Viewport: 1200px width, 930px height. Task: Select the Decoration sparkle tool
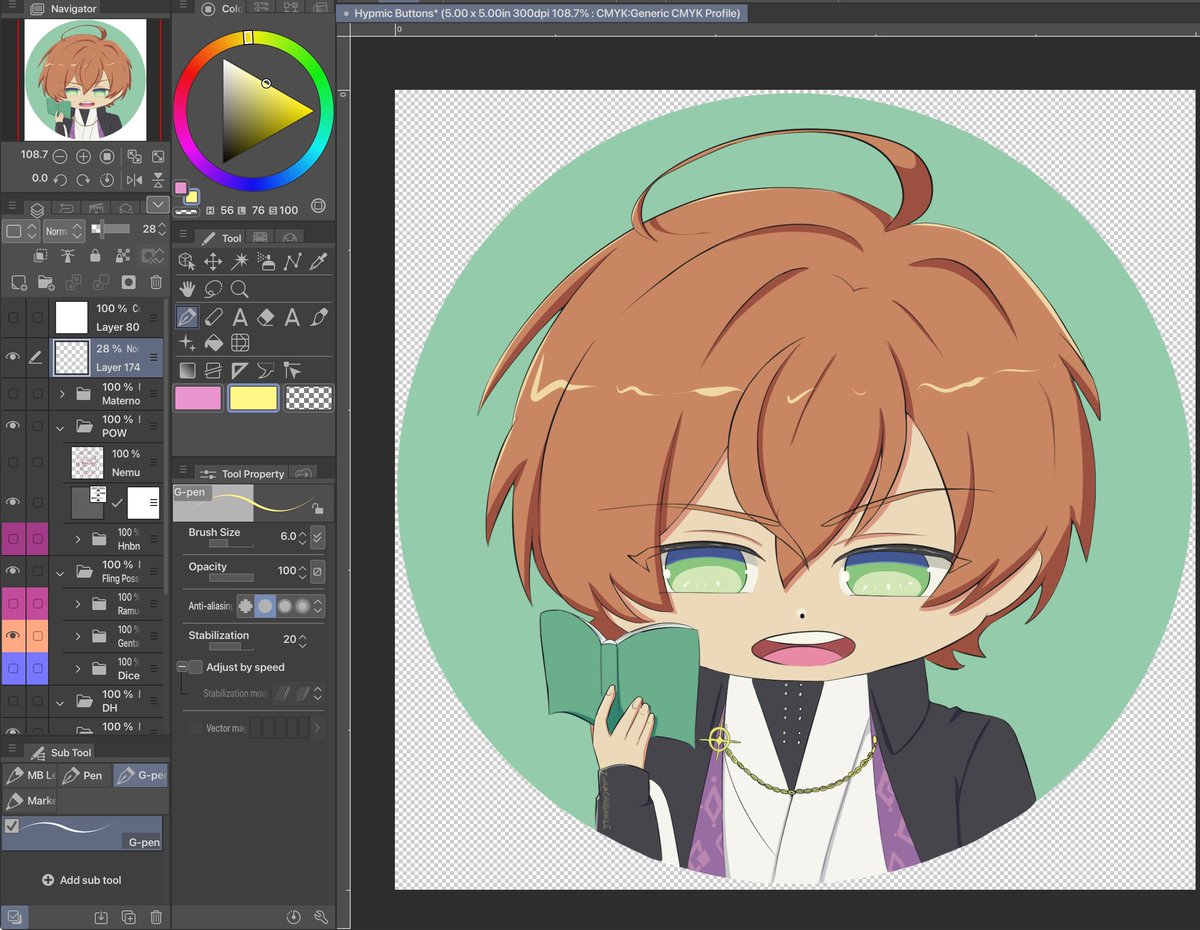click(187, 343)
